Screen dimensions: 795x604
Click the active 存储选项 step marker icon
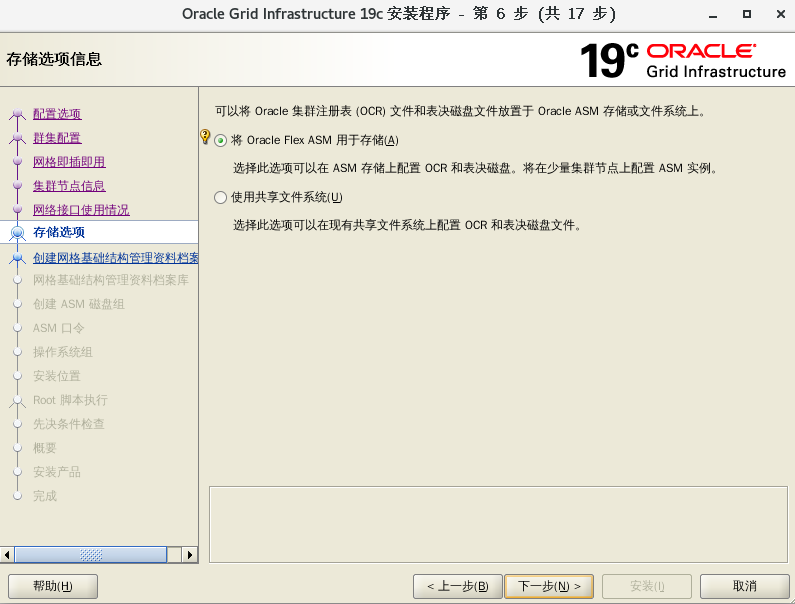17,233
